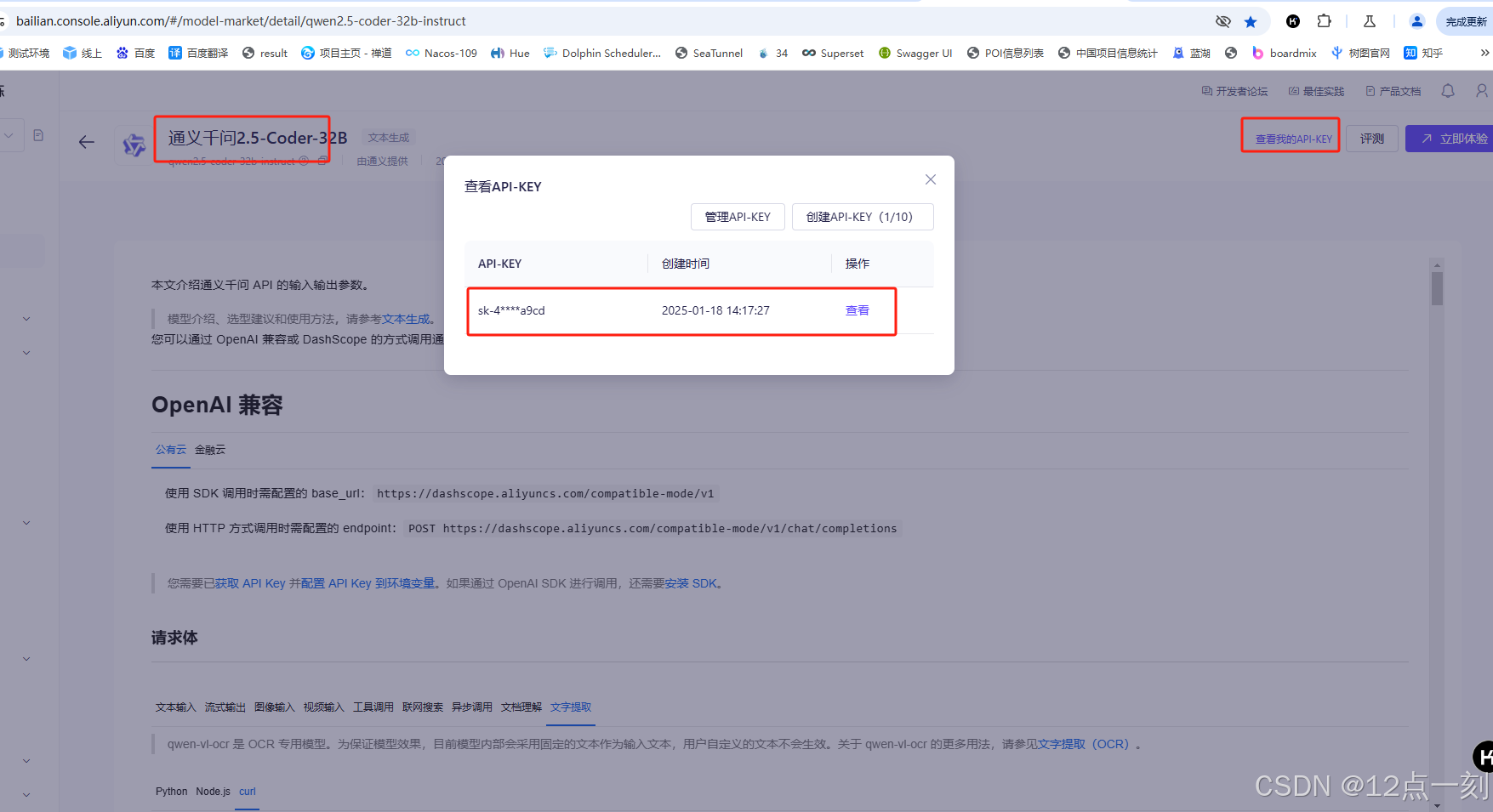
Task: Select the 工具调用 tab
Action: tap(373, 707)
